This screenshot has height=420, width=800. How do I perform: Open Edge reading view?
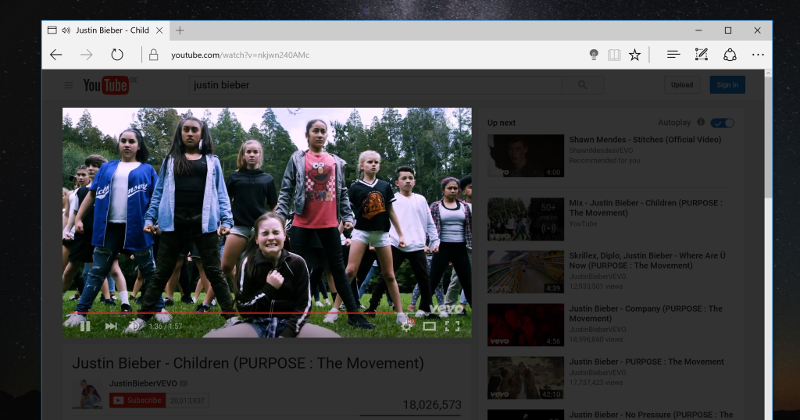point(614,55)
